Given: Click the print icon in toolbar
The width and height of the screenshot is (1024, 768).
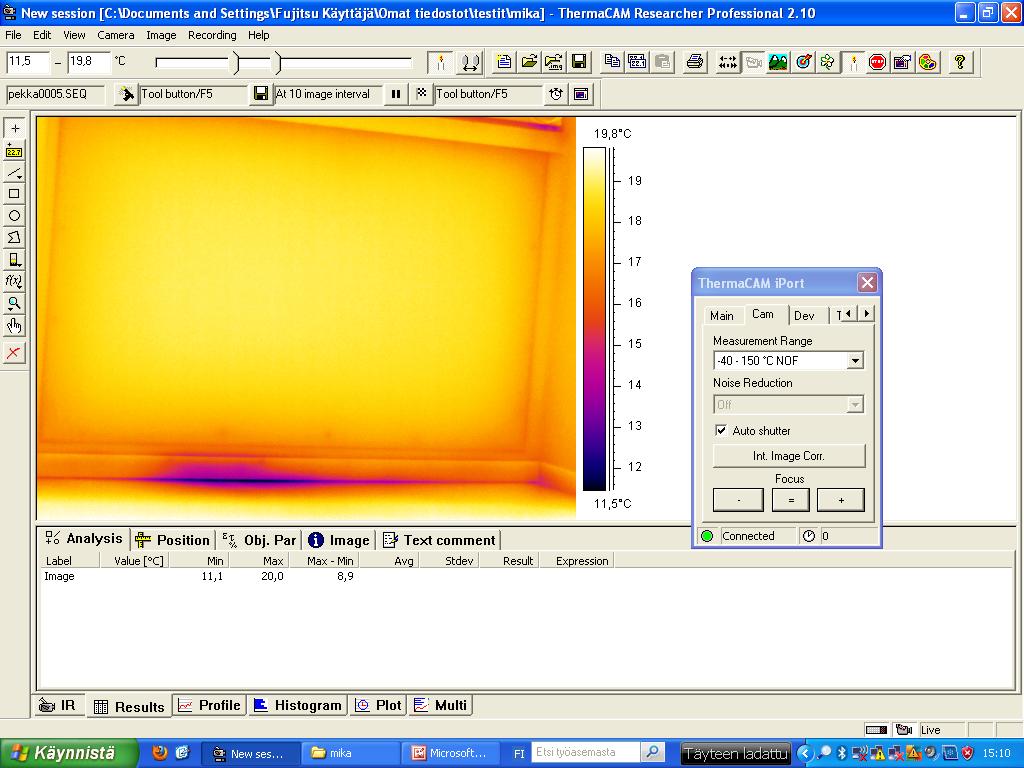Looking at the screenshot, I should (695, 62).
